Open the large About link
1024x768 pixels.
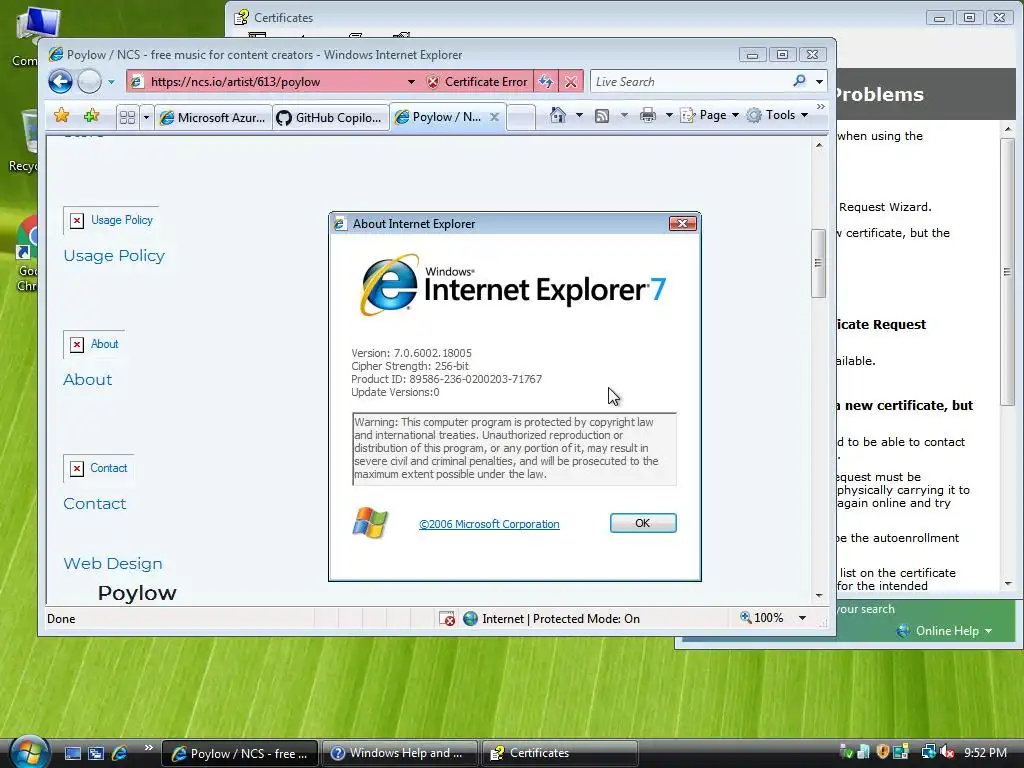click(88, 379)
